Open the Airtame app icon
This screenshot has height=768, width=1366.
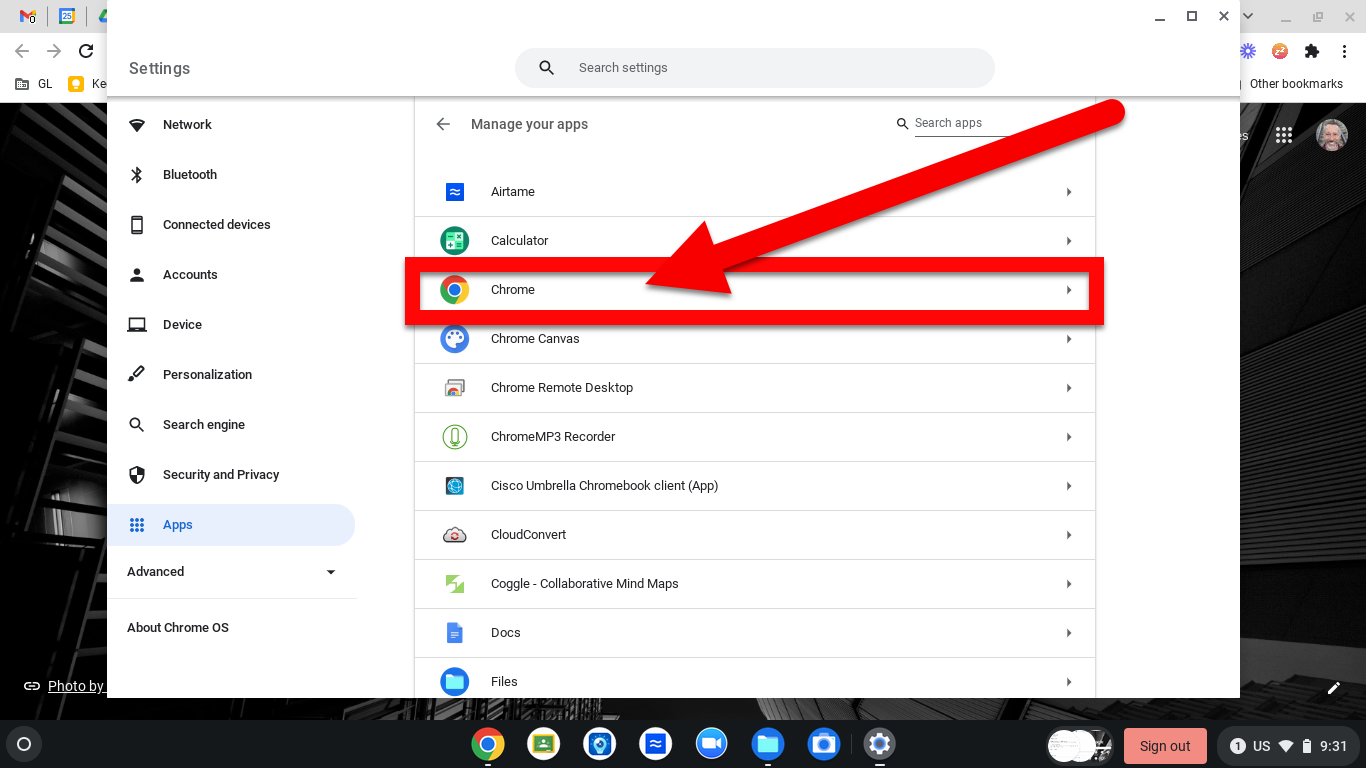coord(454,192)
